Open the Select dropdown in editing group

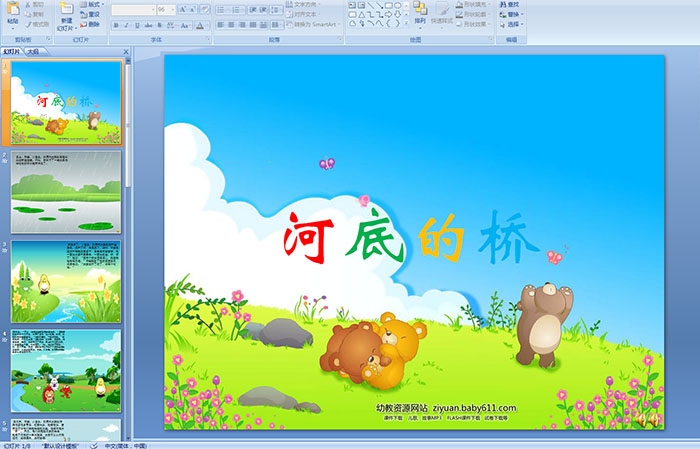coord(514,24)
